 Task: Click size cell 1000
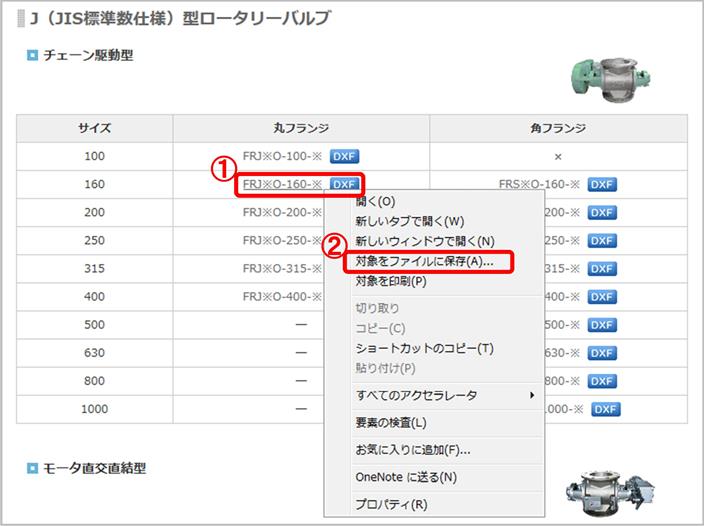95,409
